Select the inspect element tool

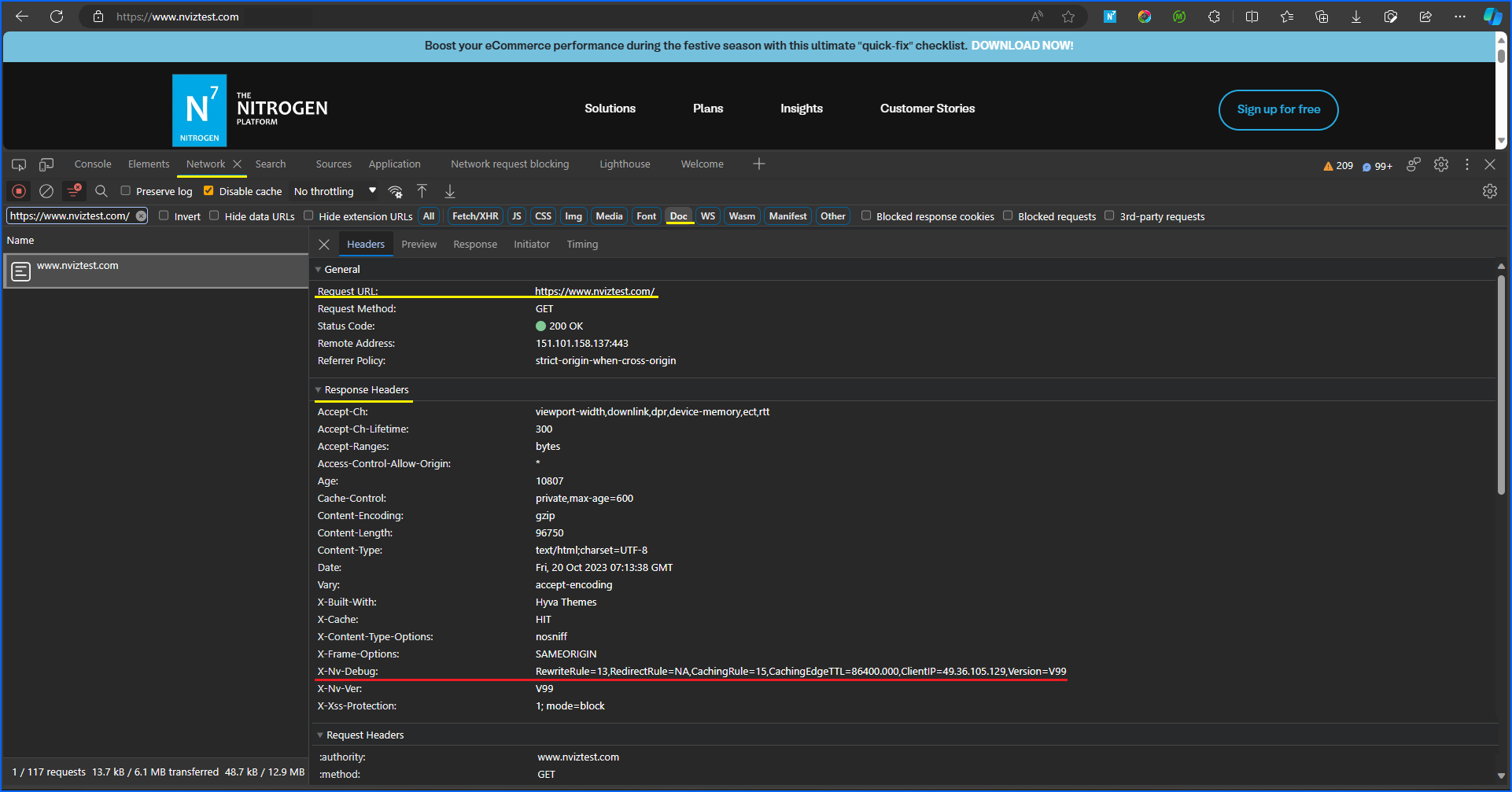click(x=18, y=164)
